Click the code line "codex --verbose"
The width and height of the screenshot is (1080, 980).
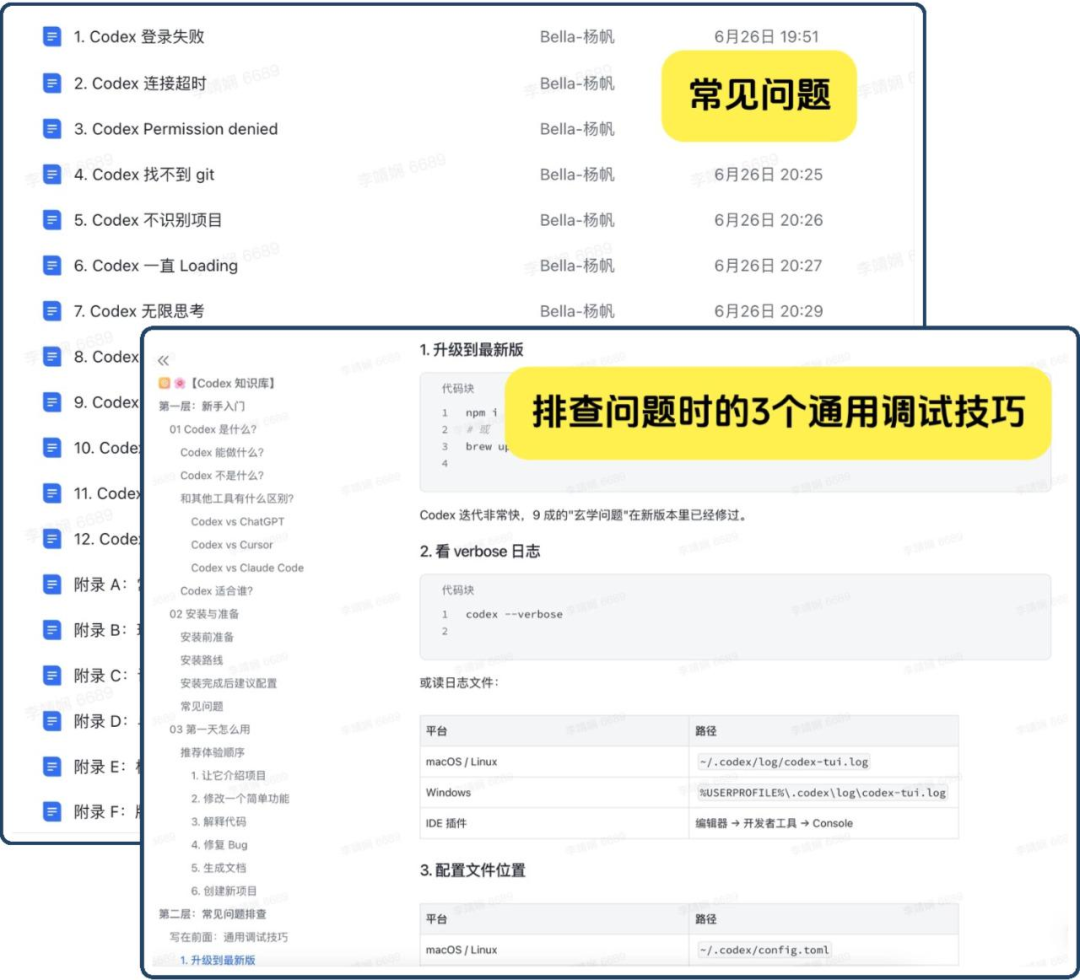pyautogui.click(x=515, y=614)
